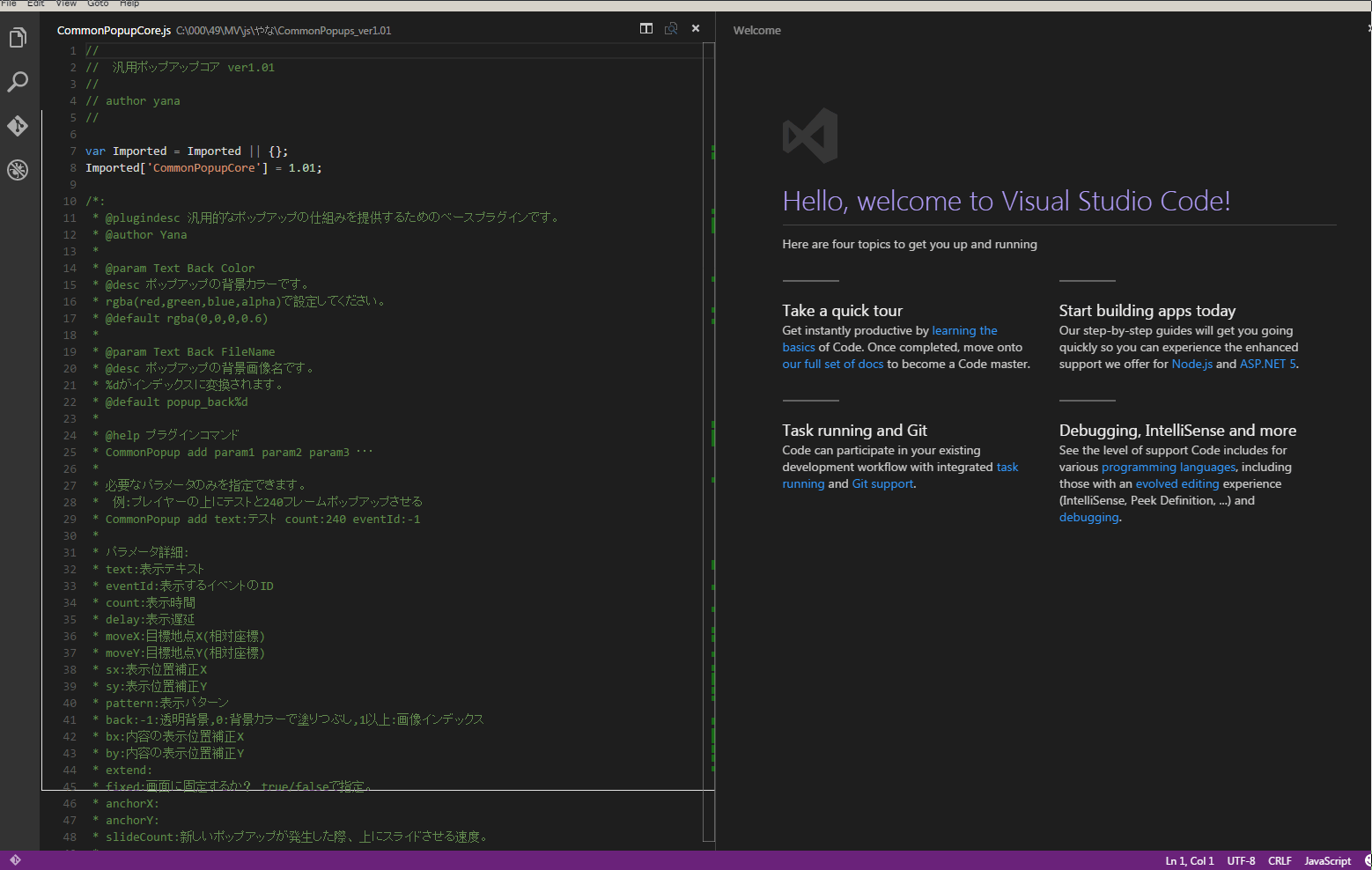Open the Goto menu
This screenshot has height=870, width=1372.
click(x=98, y=4)
